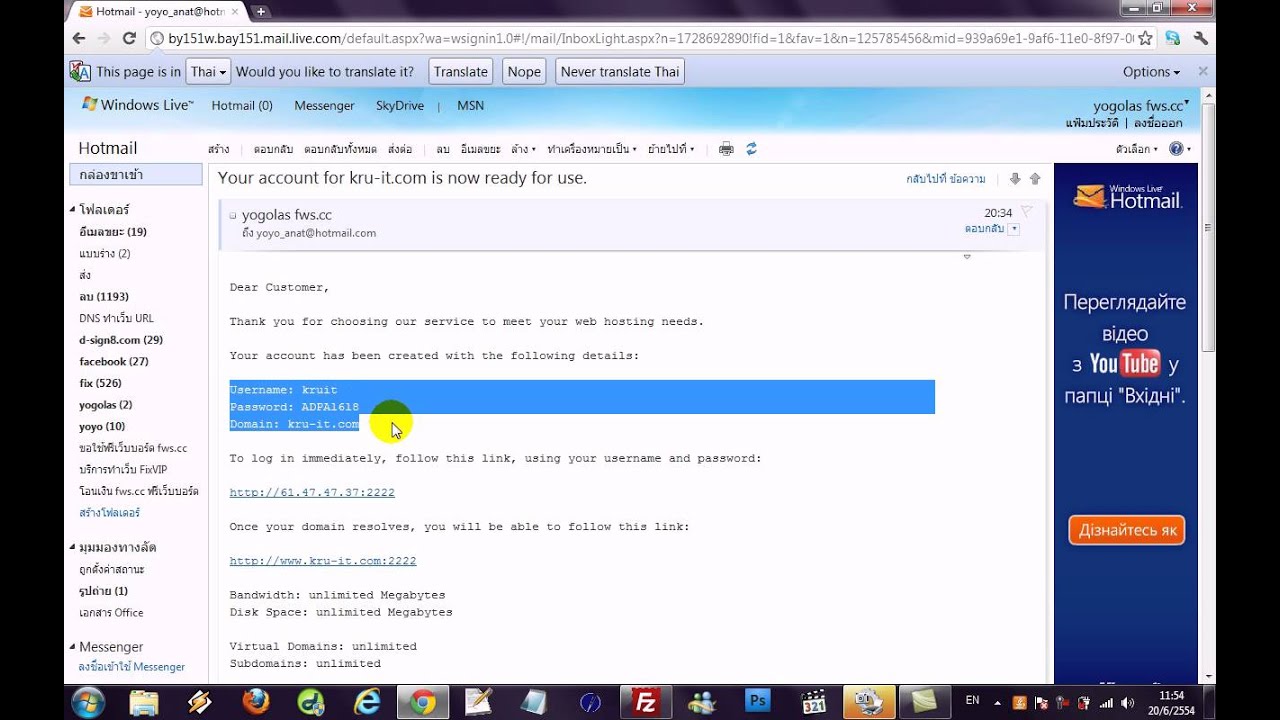The image size is (1280, 720).
Task: Open translate Options dropdown
Action: [1151, 72]
